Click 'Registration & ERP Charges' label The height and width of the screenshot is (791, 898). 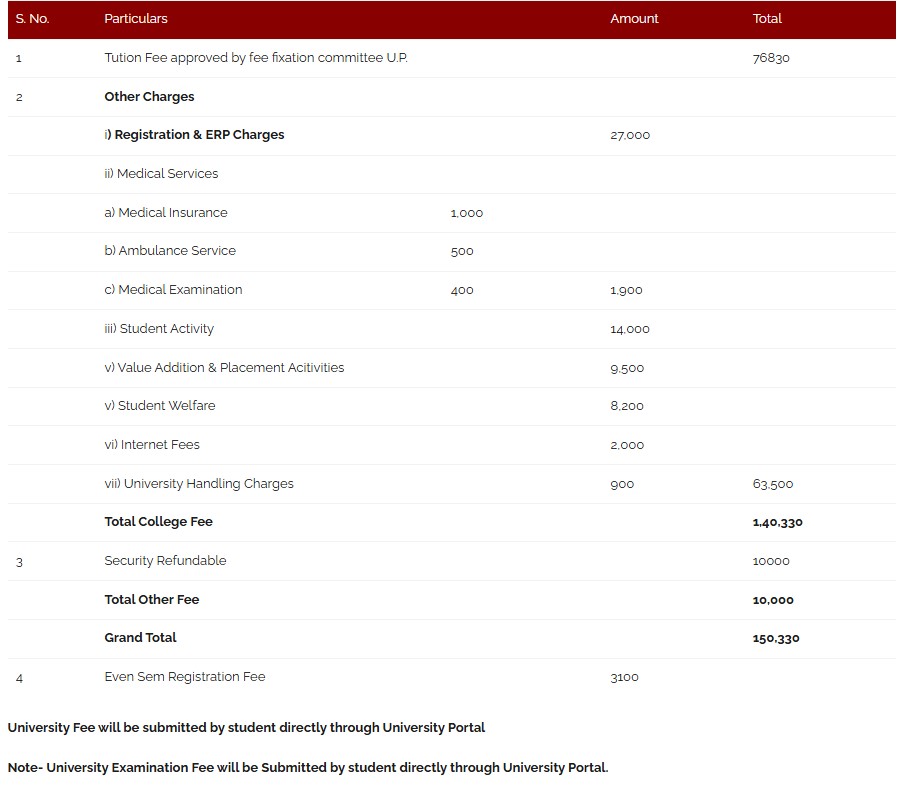click(194, 135)
